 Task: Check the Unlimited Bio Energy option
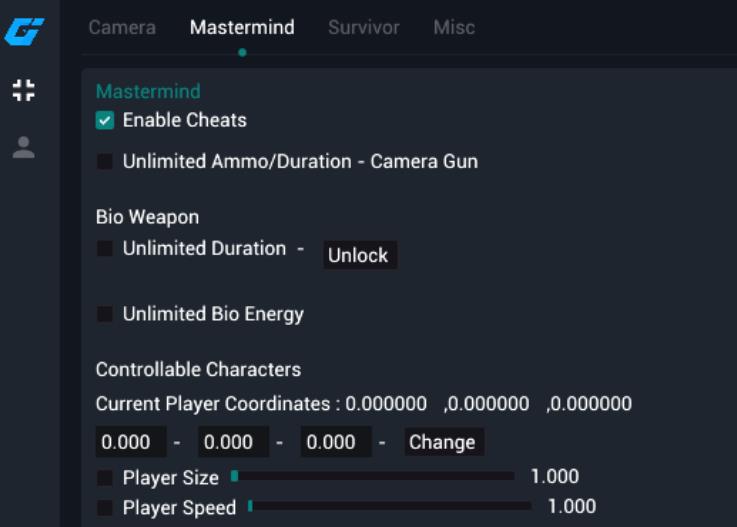point(105,315)
